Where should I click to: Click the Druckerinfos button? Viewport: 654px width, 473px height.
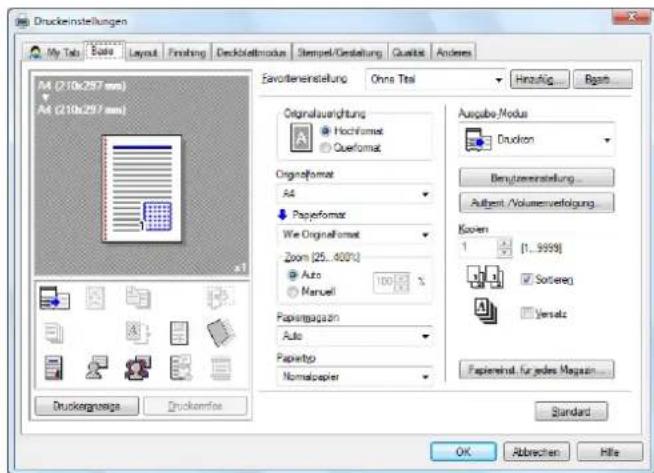tap(195, 406)
